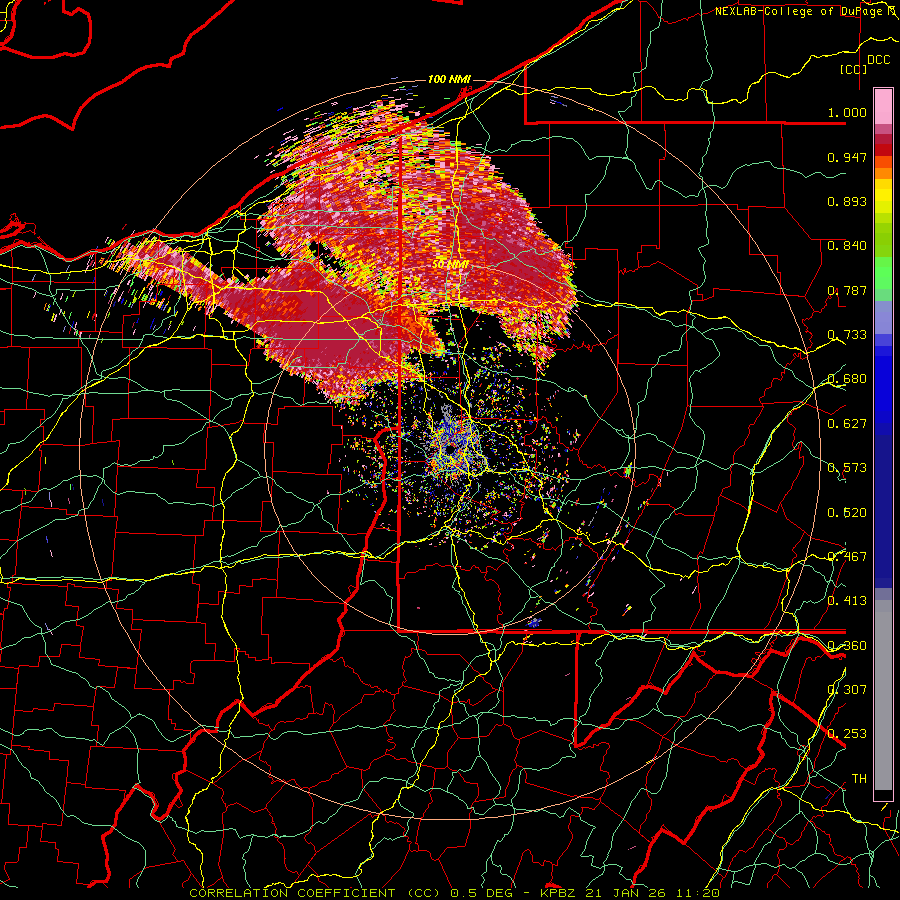Image resolution: width=900 pixels, height=900 pixels.
Task: Pick the light pink swatch at the top of the color bar
Action: coord(883,106)
